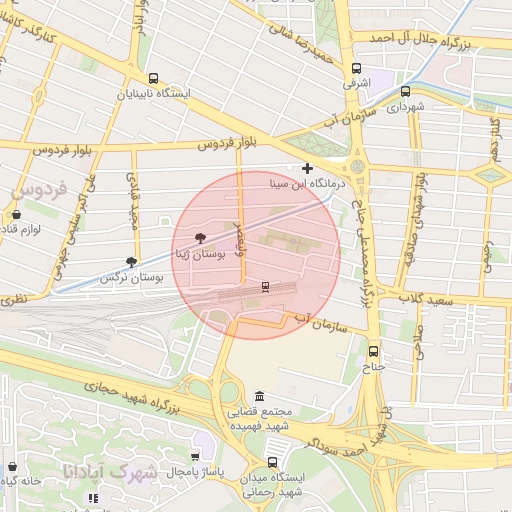Click the شهرداری bus stop icon
512x512 pixels.
[405, 91]
